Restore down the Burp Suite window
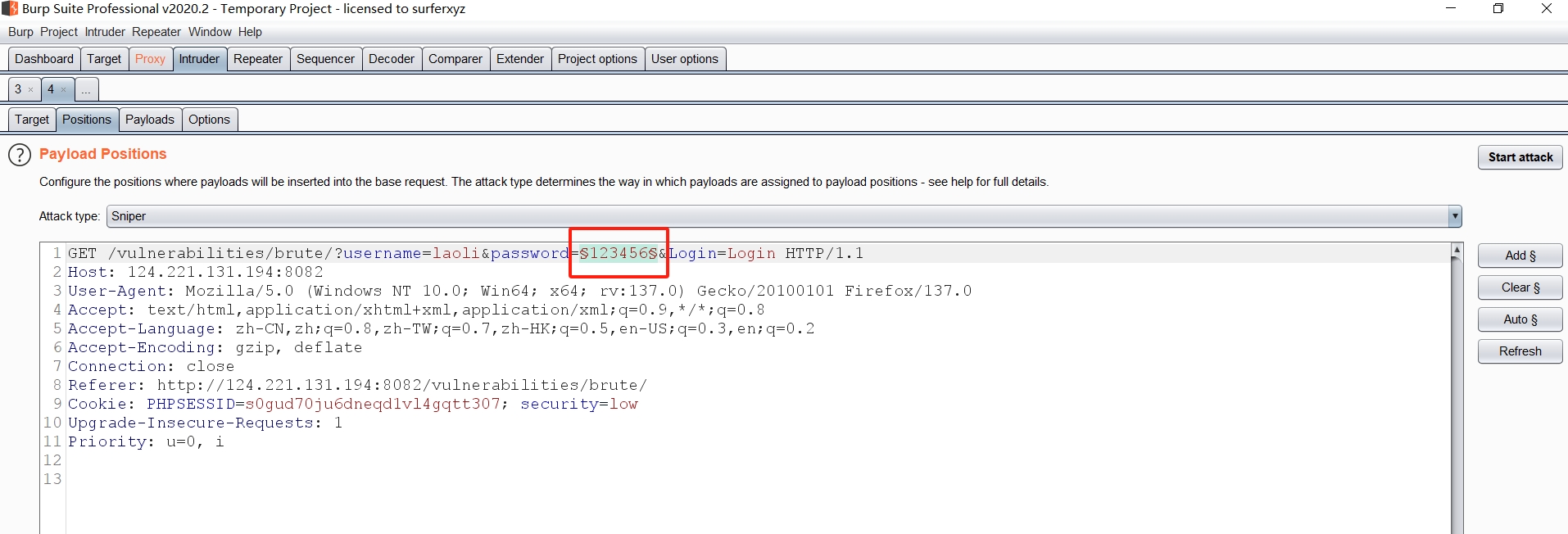This screenshot has height=534, width=1568. point(1498,8)
